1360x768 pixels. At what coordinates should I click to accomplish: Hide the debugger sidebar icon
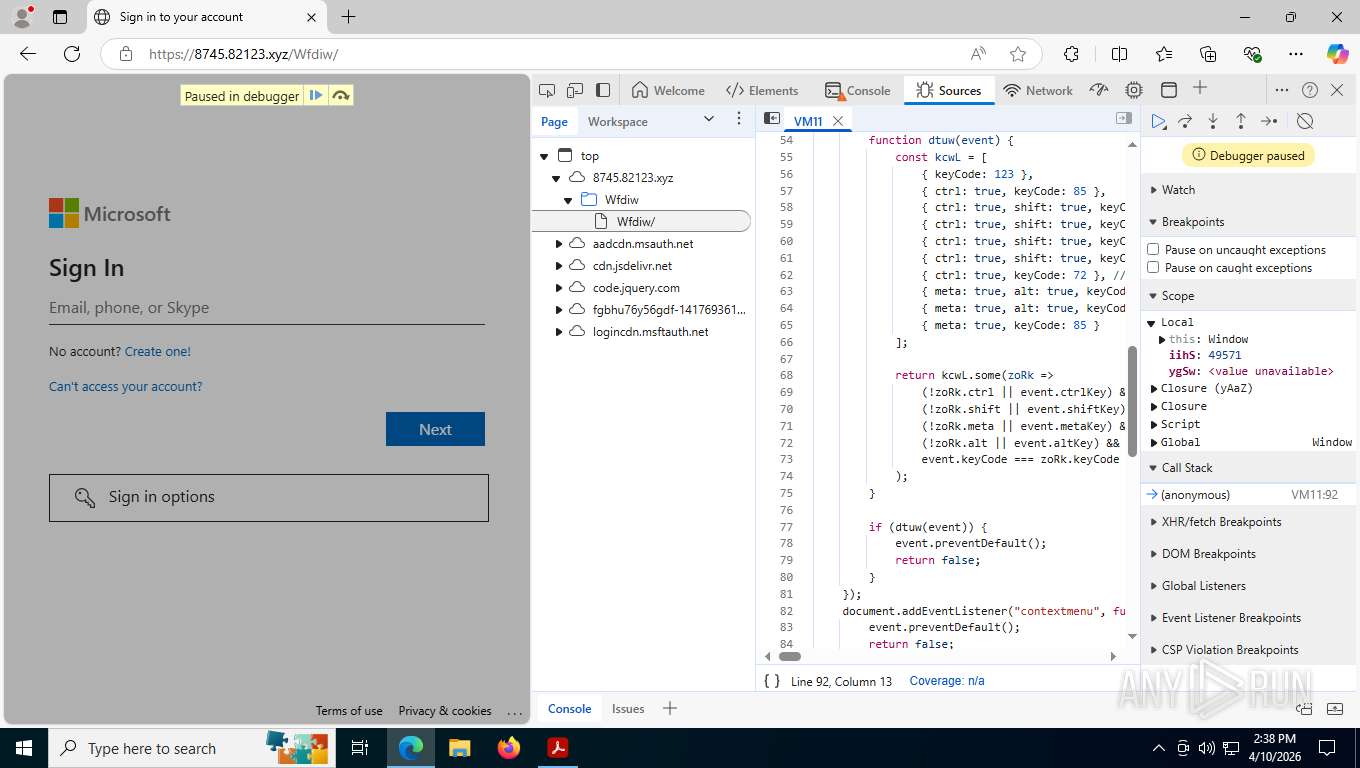click(1124, 119)
